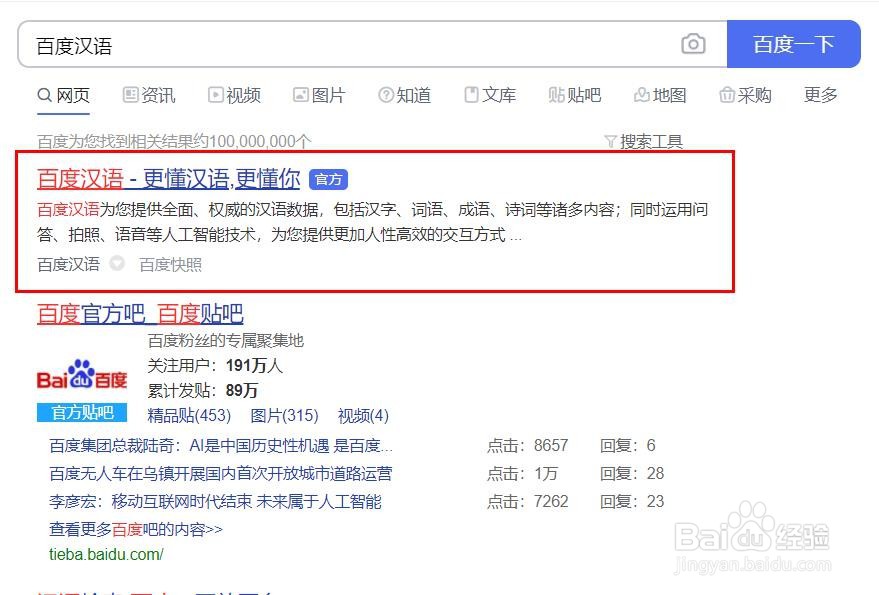Open result 百度汉语 - 更懂汉语,更懂你
This screenshot has height=595, width=879.
point(169,179)
